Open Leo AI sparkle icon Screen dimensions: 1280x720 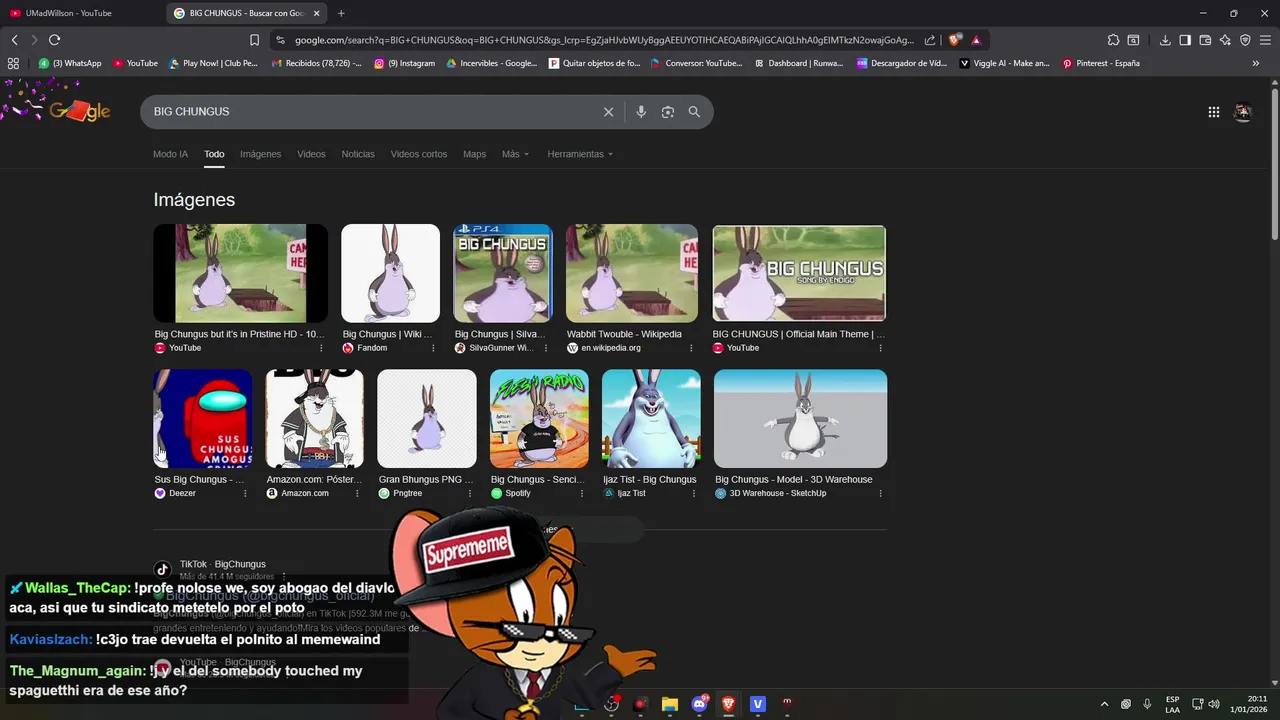click(1225, 40)
